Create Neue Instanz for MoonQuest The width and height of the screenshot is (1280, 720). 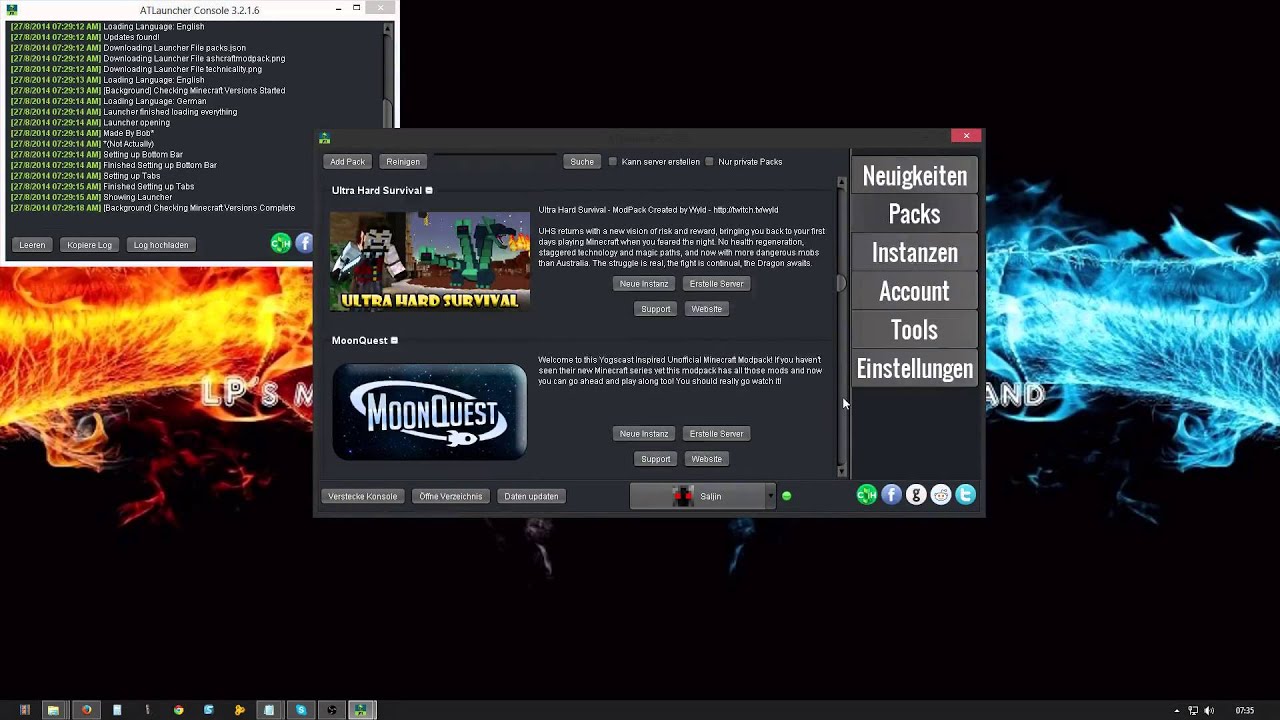click(x=644, y=434)
